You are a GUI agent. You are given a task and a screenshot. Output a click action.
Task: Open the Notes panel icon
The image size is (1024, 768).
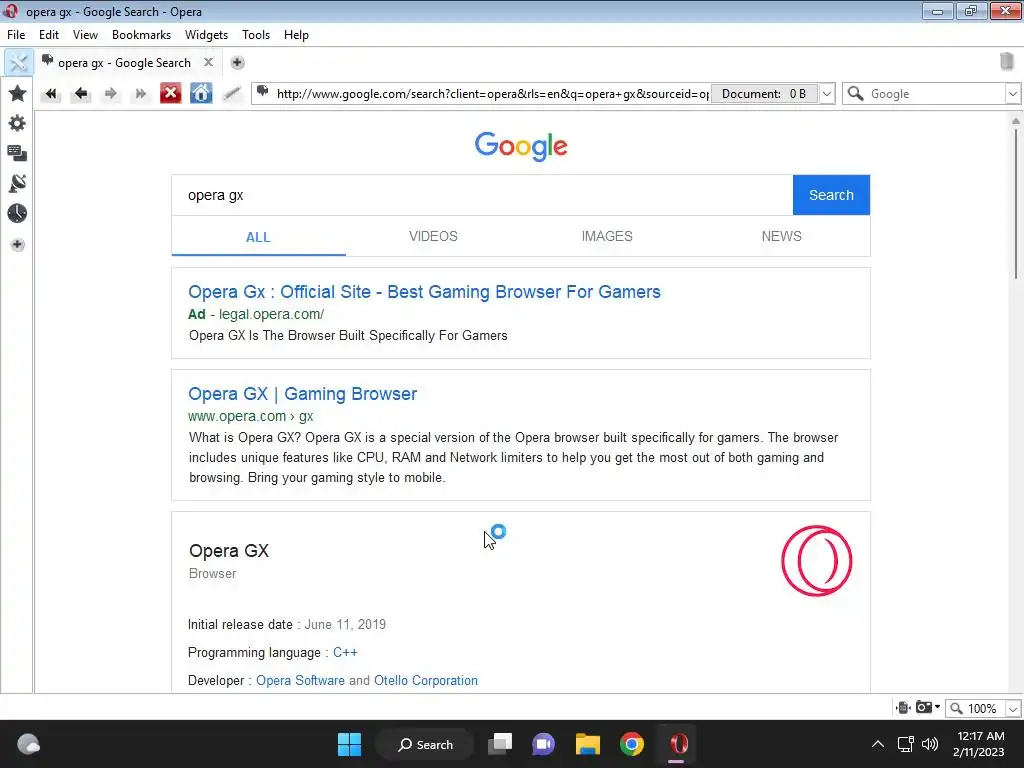click(18, 153)
